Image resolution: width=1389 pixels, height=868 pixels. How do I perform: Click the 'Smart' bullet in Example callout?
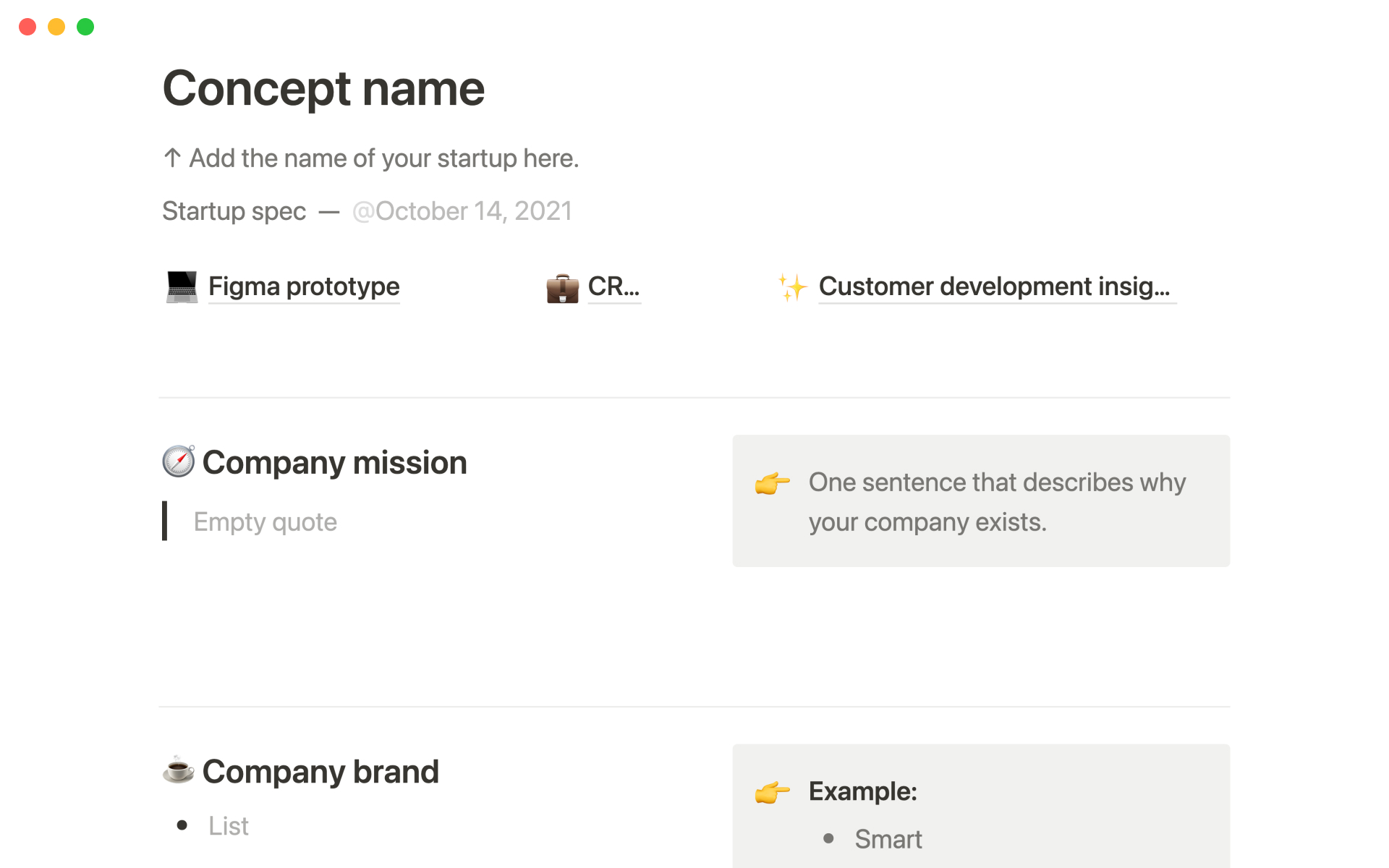[888, 839]
